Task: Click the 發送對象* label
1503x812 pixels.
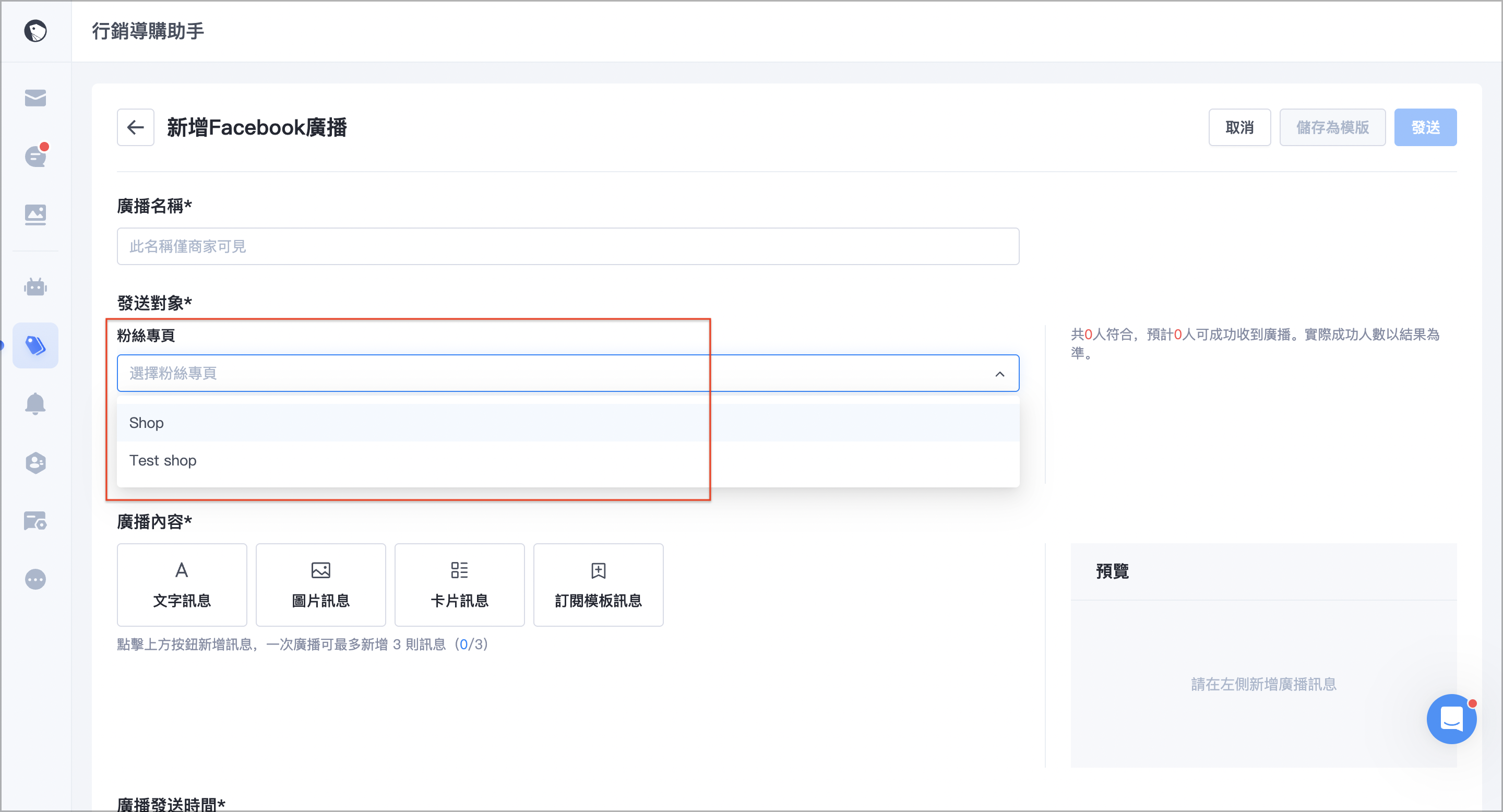Action: click(154, 303)
